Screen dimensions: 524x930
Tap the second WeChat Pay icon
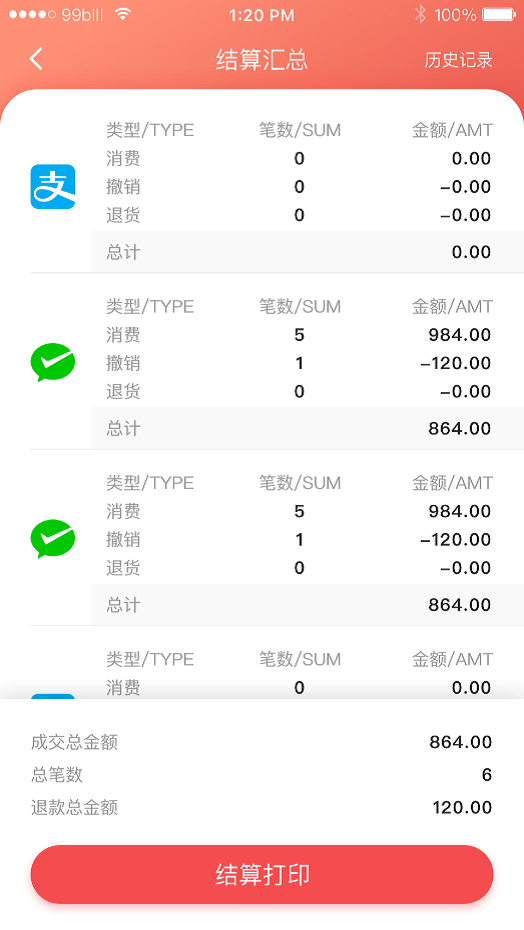53,539
